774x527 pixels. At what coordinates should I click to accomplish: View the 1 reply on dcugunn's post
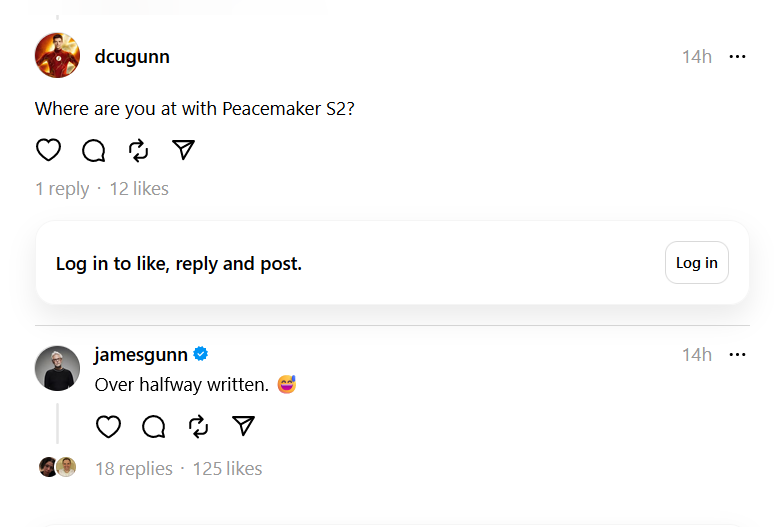pyautogui.click(x=62, y=189)
